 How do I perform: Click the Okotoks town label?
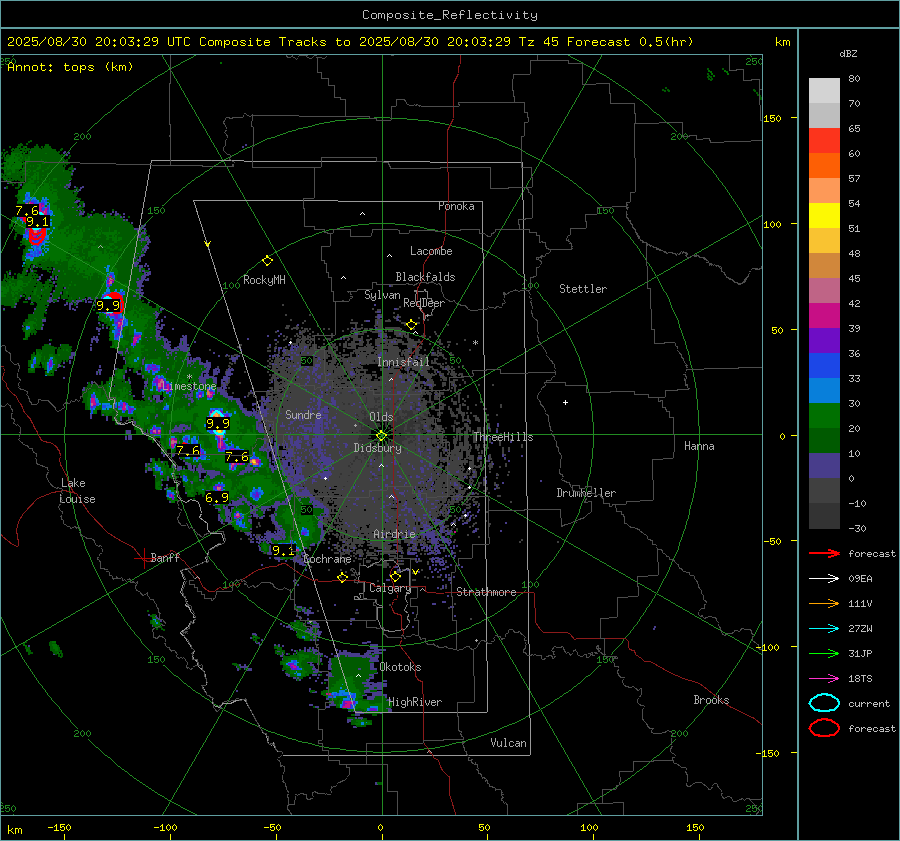(400, 667)
